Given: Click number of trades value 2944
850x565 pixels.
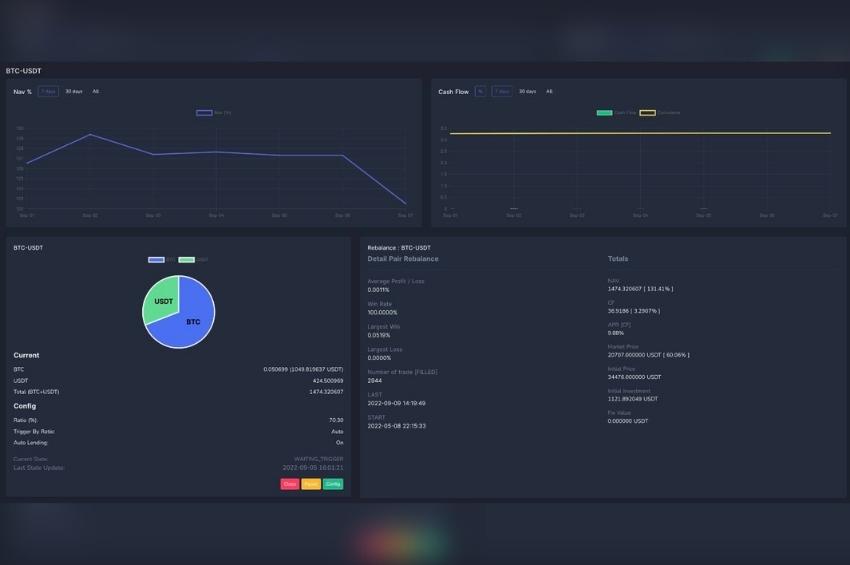Looking at the screenshot, I should [375, 381].
